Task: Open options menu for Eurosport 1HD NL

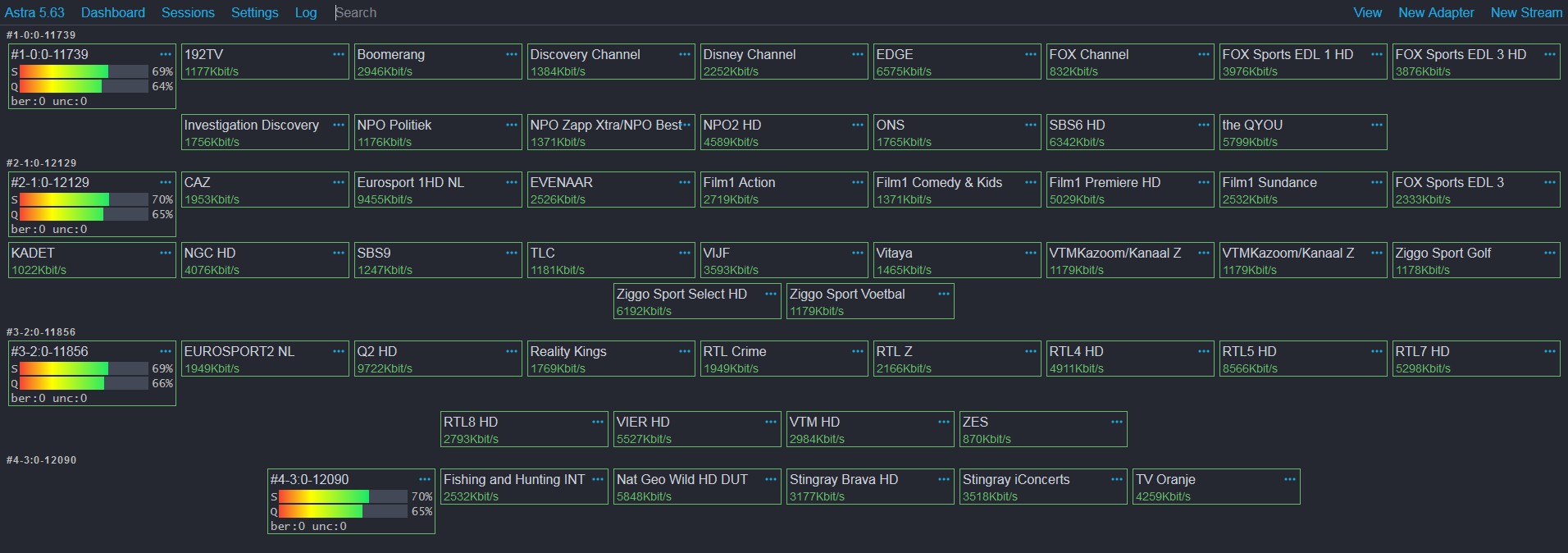Action: pos(512,182)
